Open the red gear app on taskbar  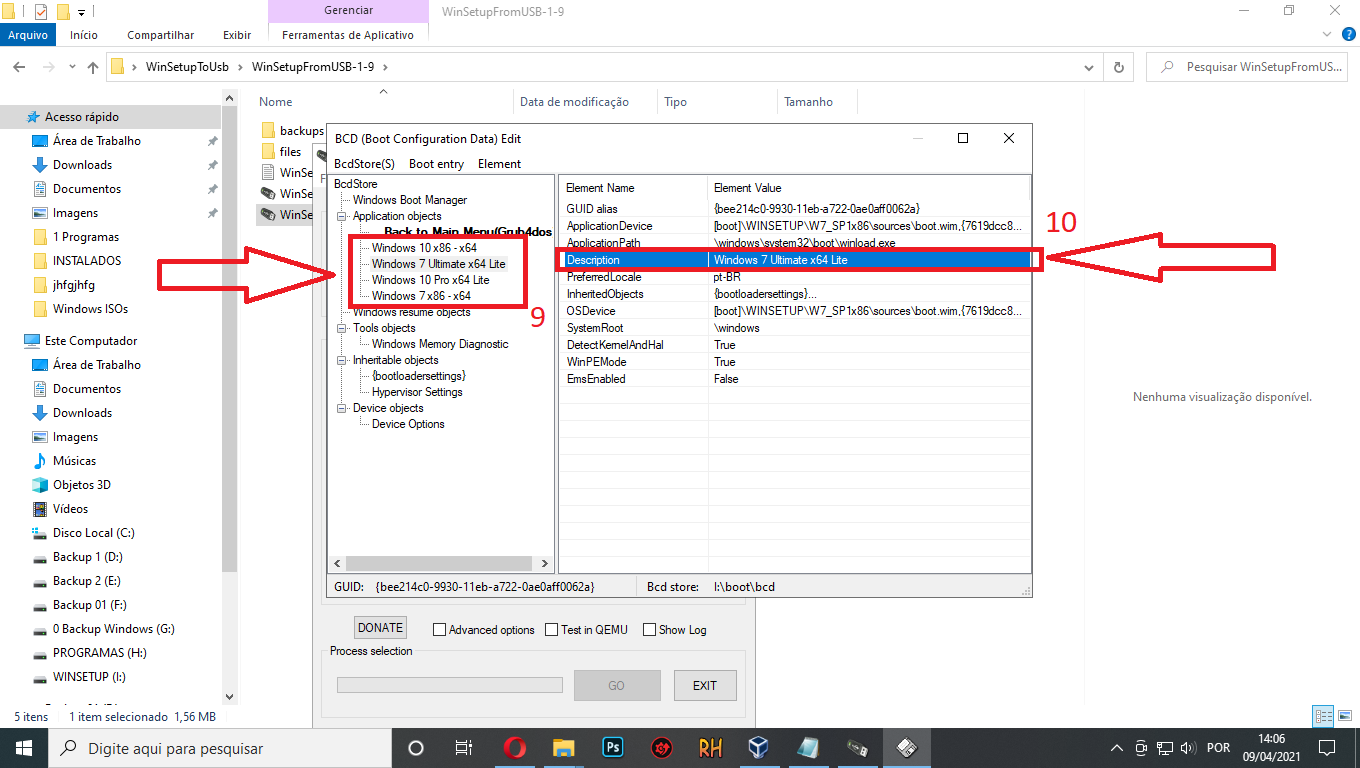662,748
